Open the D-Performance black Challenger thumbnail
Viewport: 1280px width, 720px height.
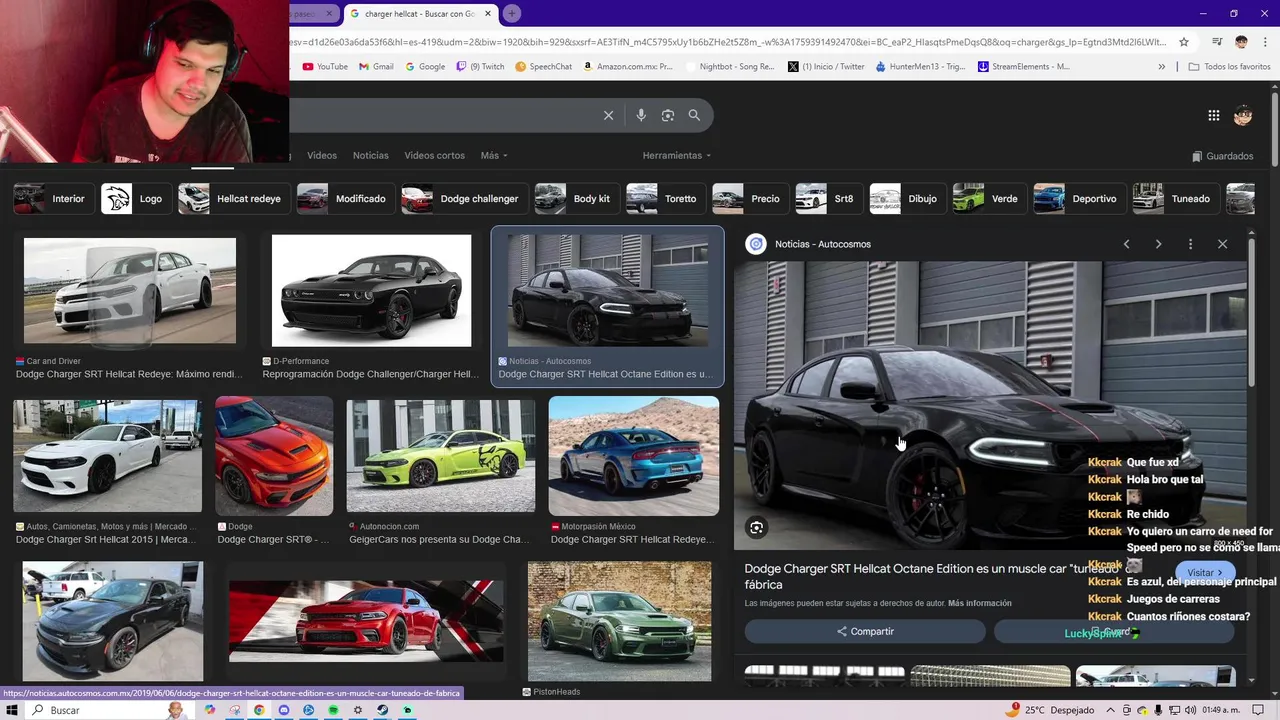(x=371, y=291)
